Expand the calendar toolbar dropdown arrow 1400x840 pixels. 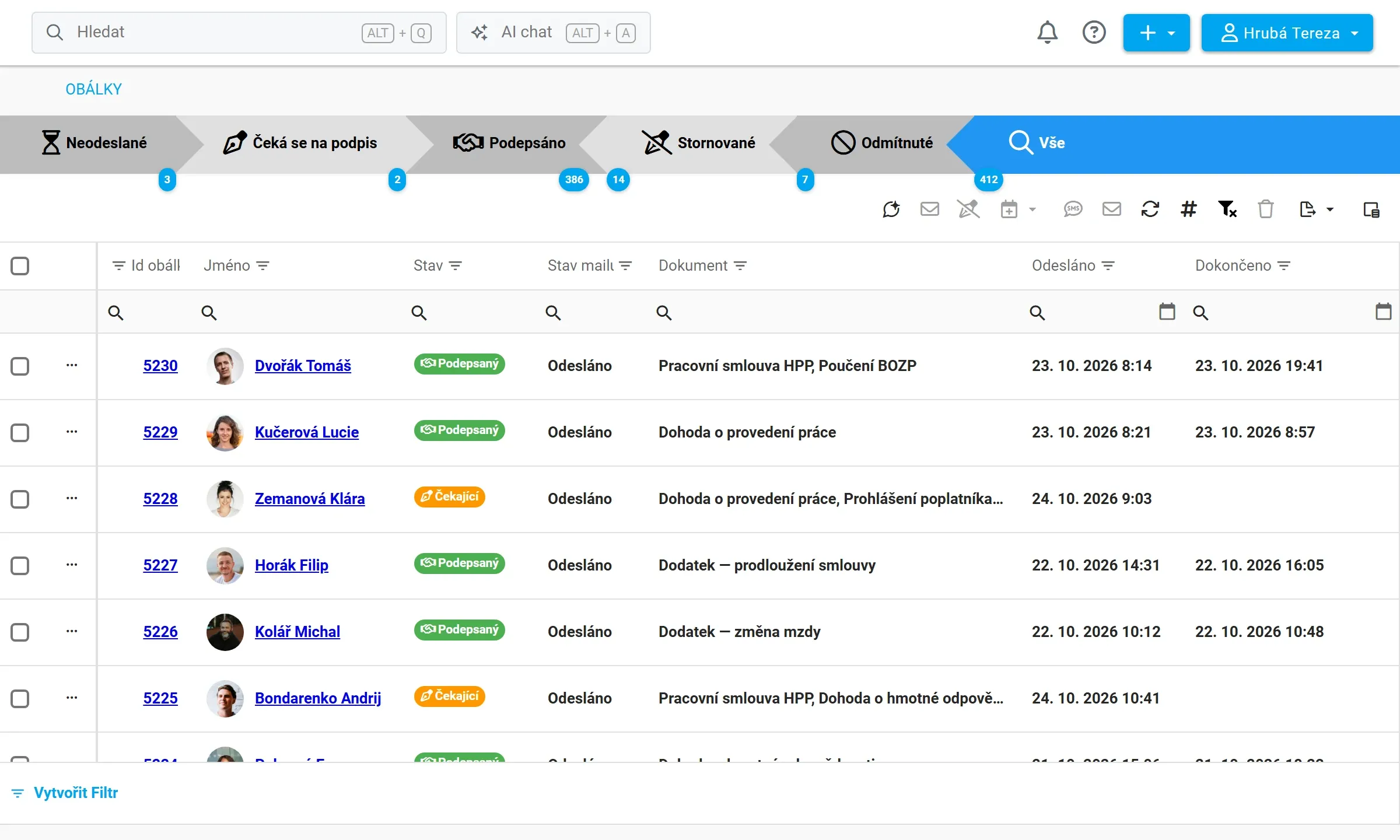(x=1032, y=209)
